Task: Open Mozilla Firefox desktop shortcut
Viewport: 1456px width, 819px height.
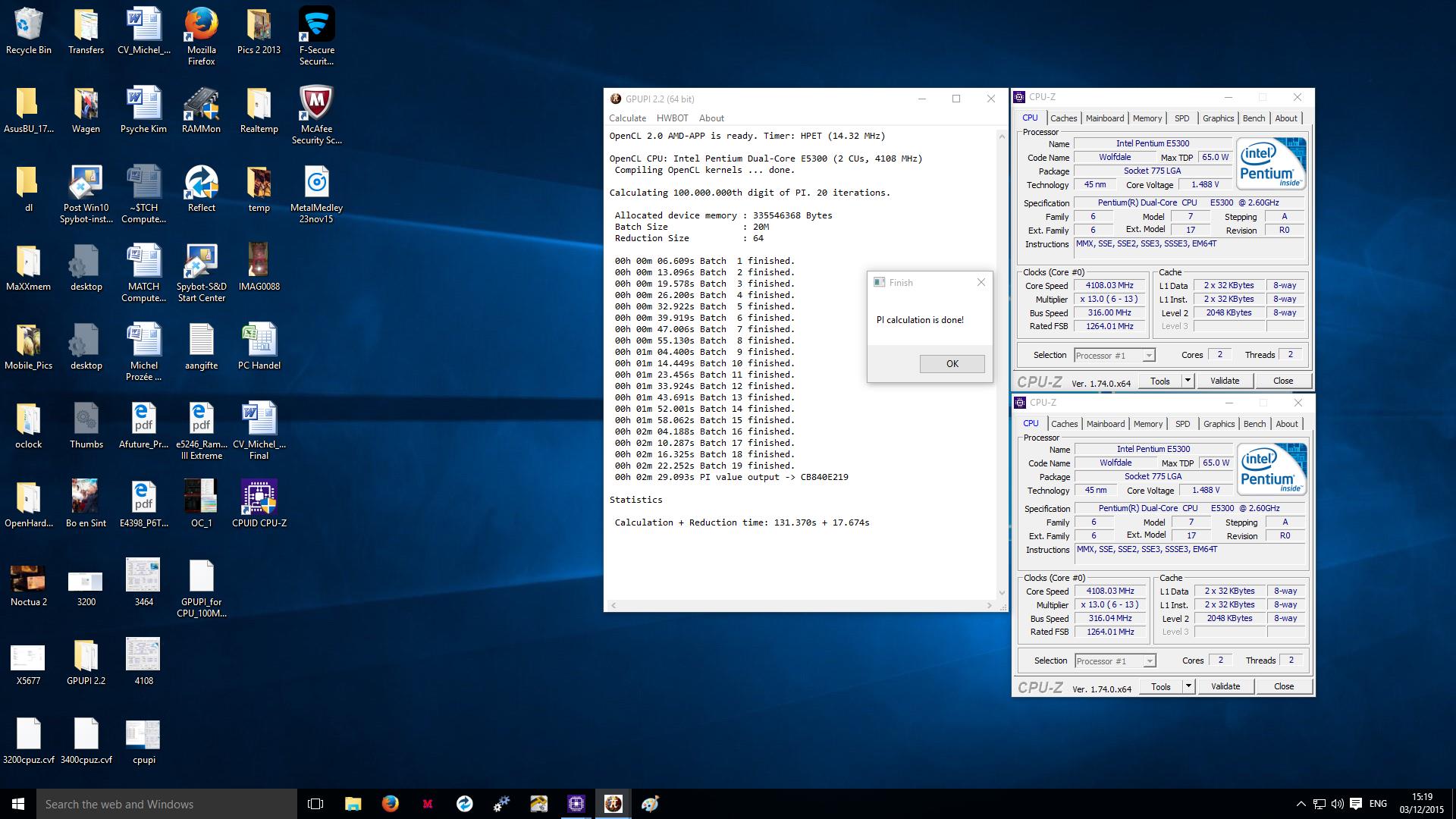Action: [201, 36]
